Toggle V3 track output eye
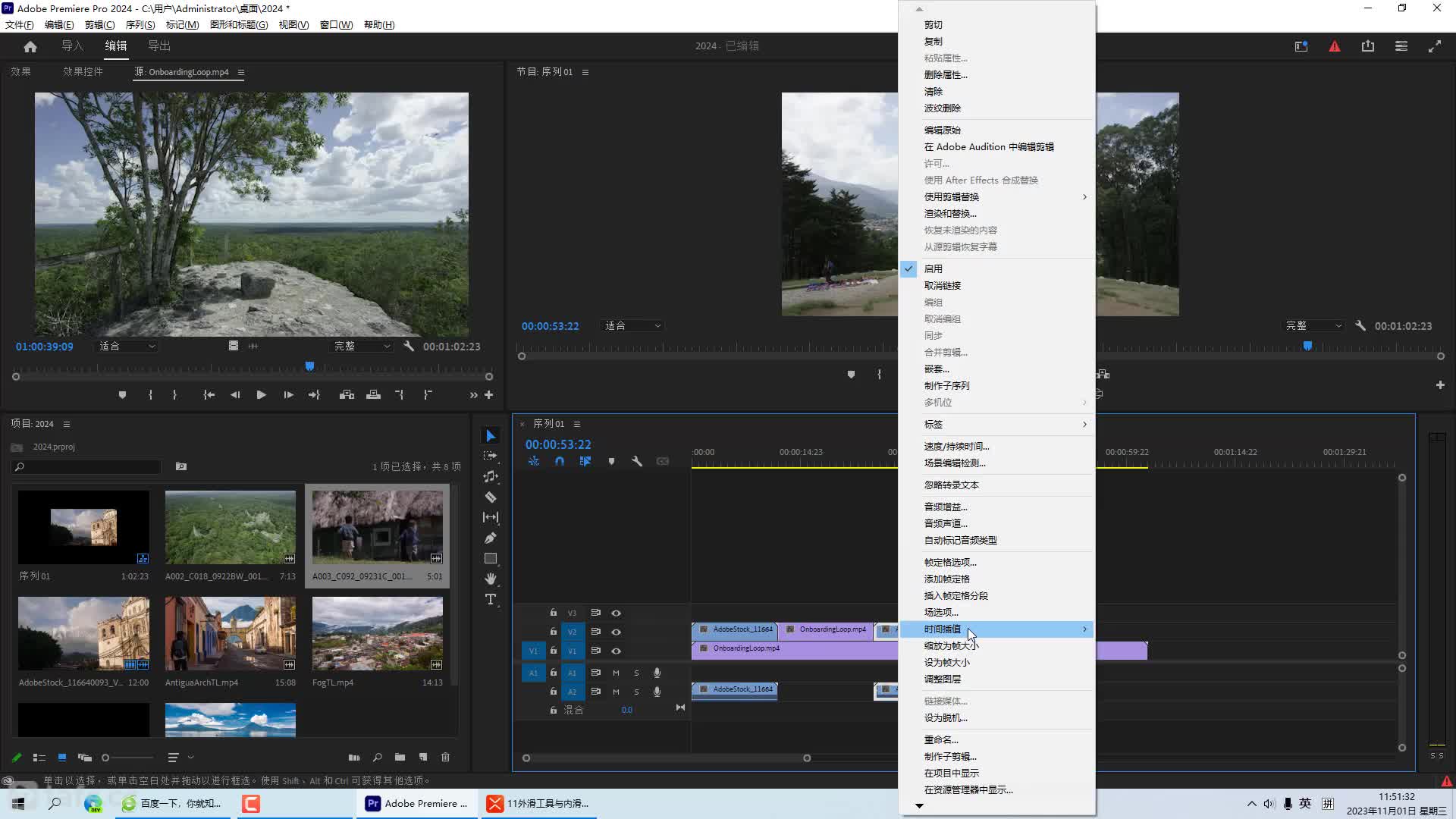Image resolution: width=1456 pixels, height=819 pixels. 616,613
